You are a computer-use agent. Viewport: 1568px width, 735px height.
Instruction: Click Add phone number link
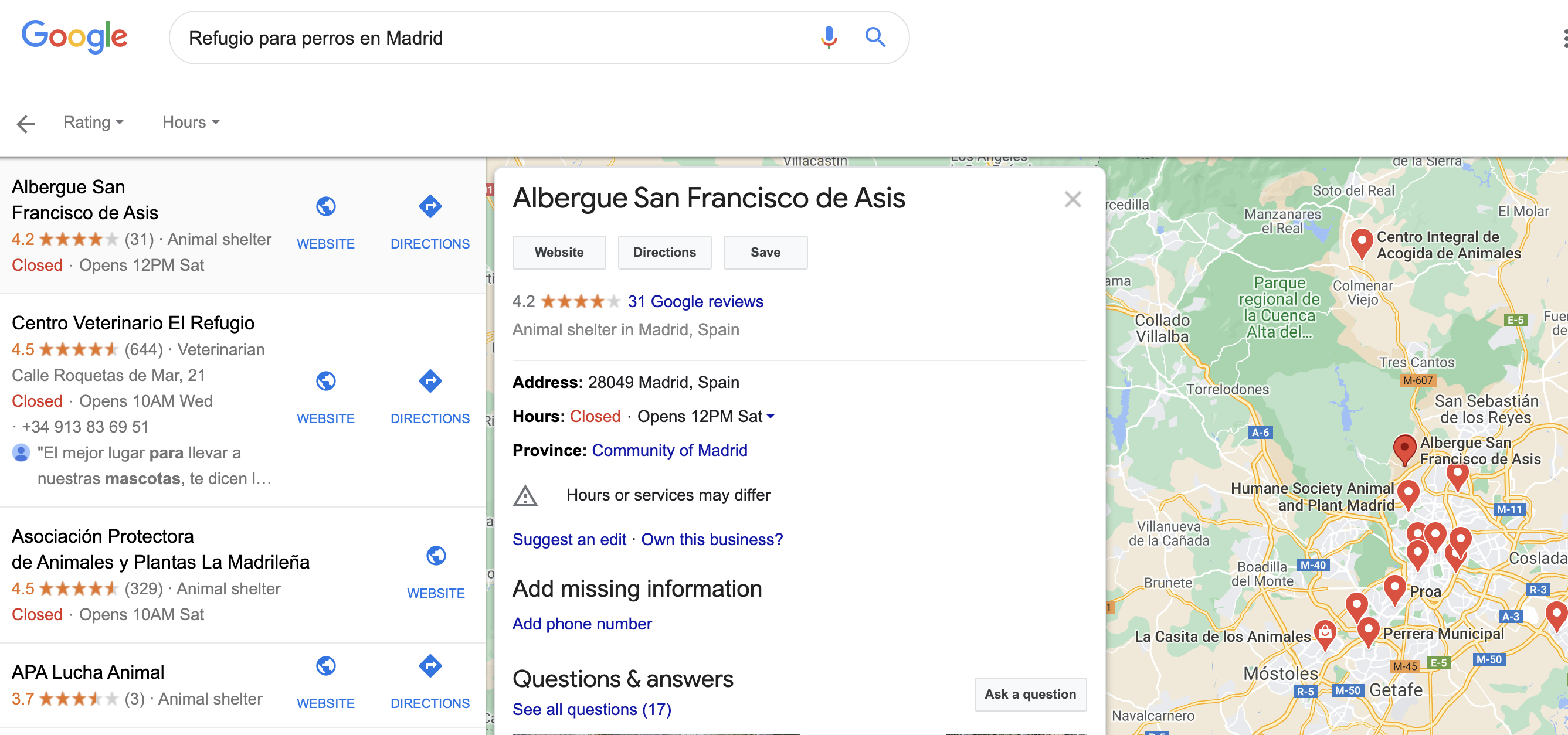coord(581,624)
